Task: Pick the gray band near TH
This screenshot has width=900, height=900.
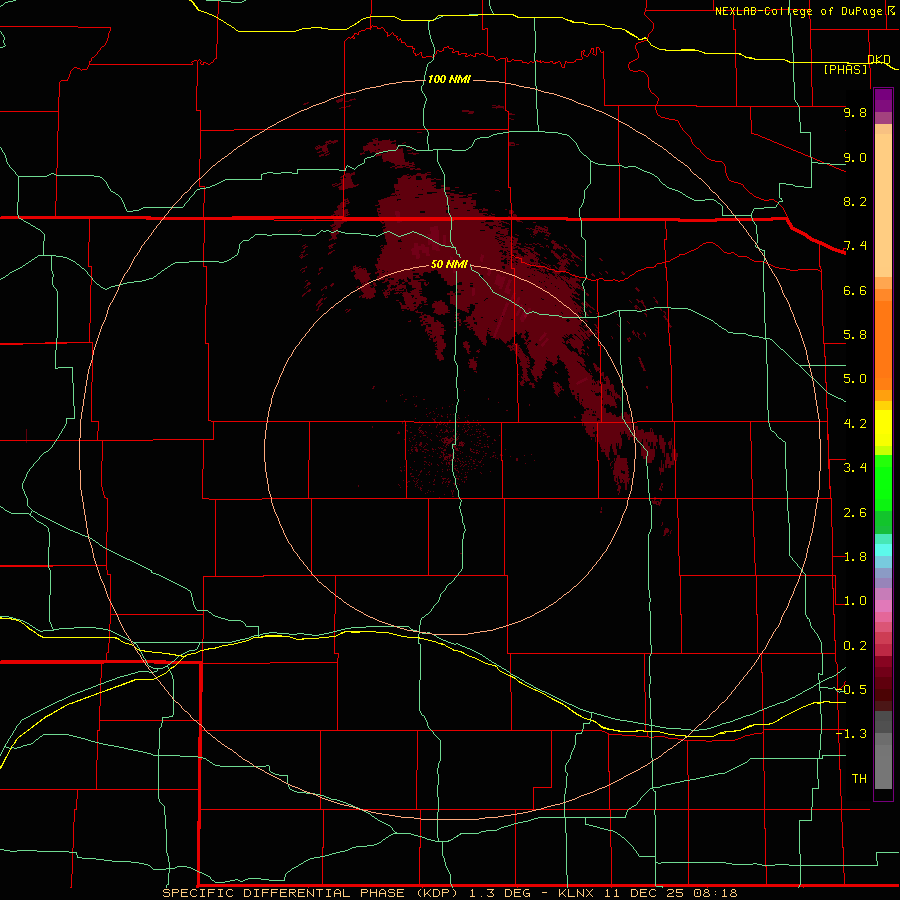Action: click(883, 766)
